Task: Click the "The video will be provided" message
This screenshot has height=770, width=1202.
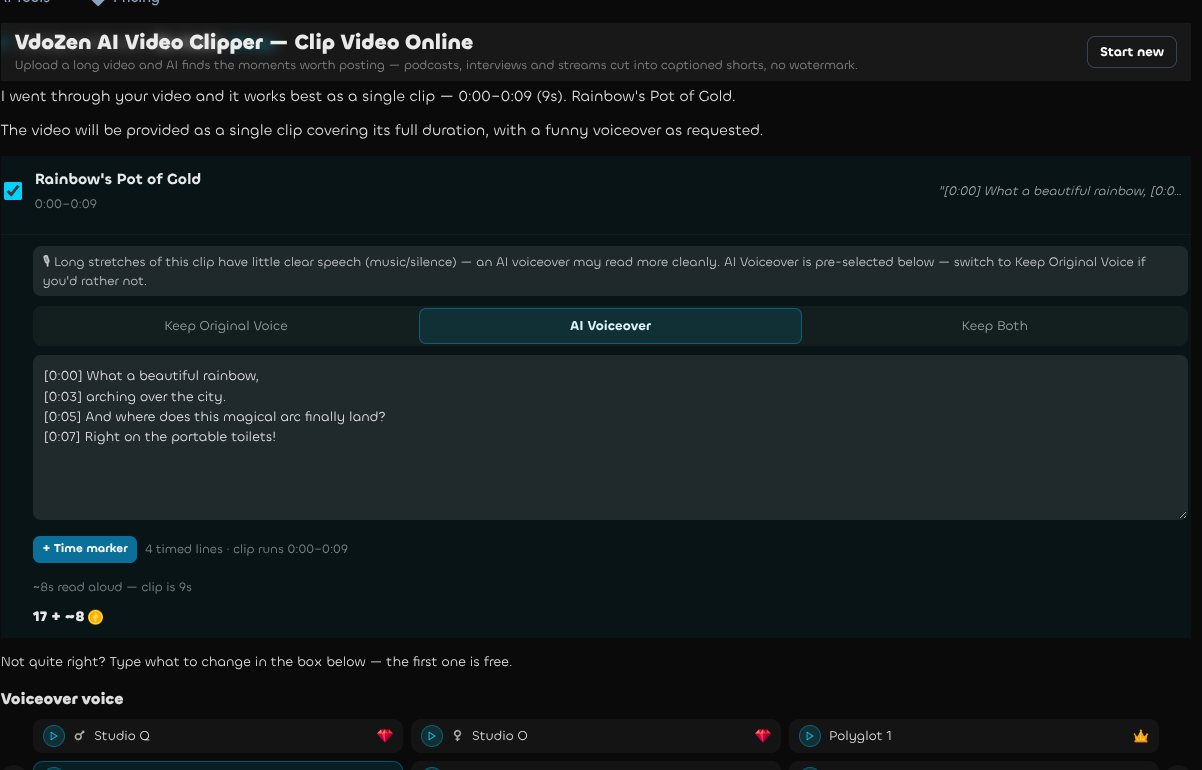Action: coord(382,131)
